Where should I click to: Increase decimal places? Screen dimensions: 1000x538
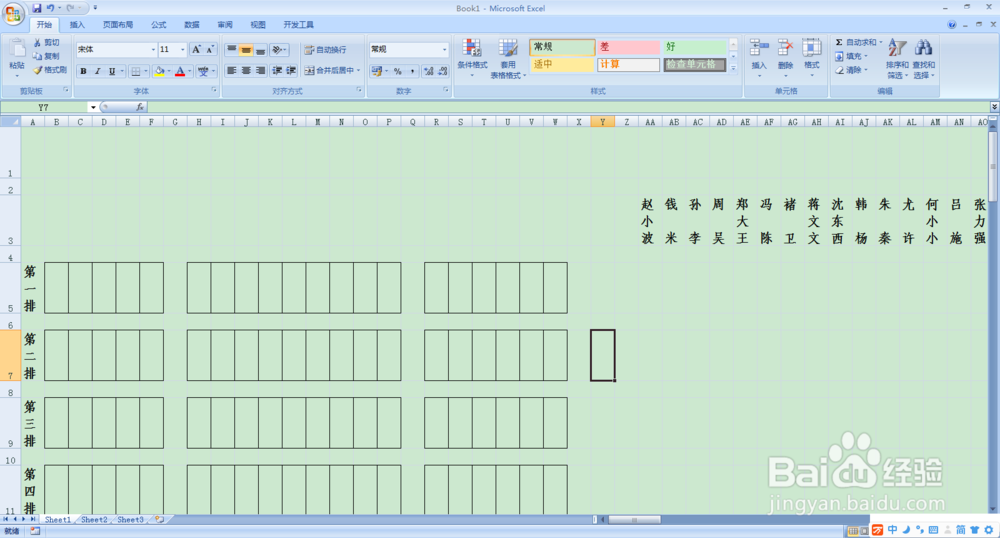click(x=429, y=71)
